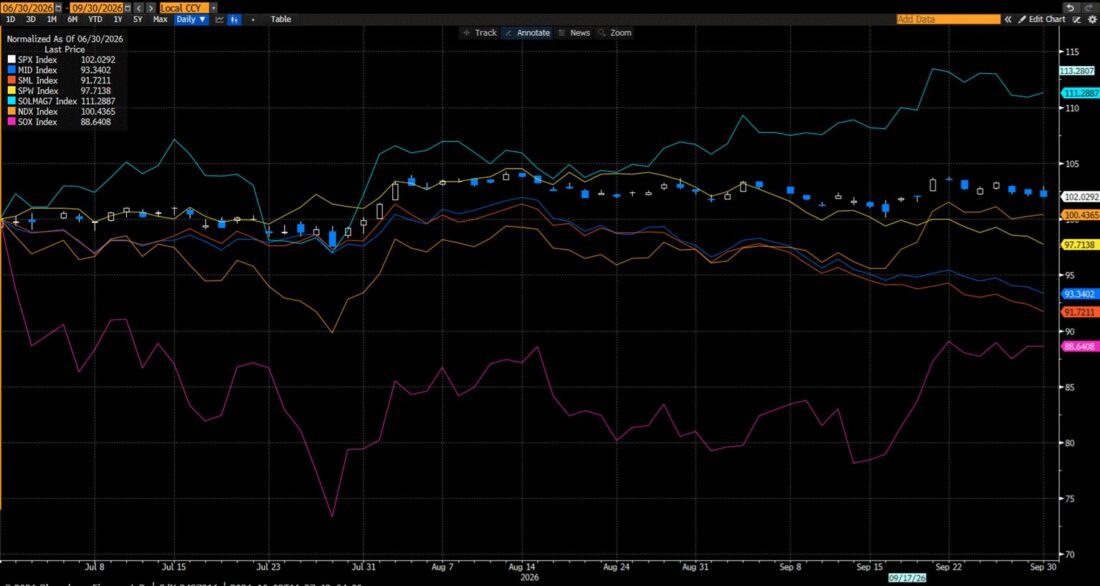Shift date range back with left arrow

click(x=139, y=8)
